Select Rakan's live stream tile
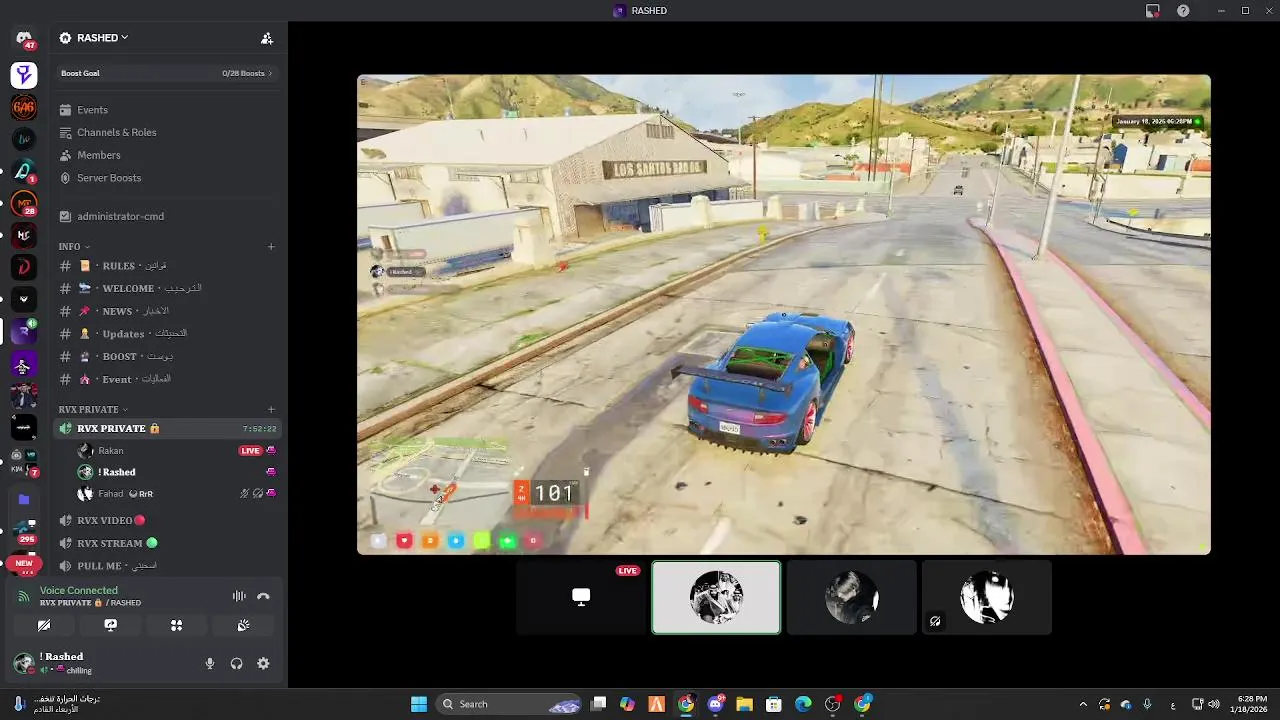 [x=581, y=597]
